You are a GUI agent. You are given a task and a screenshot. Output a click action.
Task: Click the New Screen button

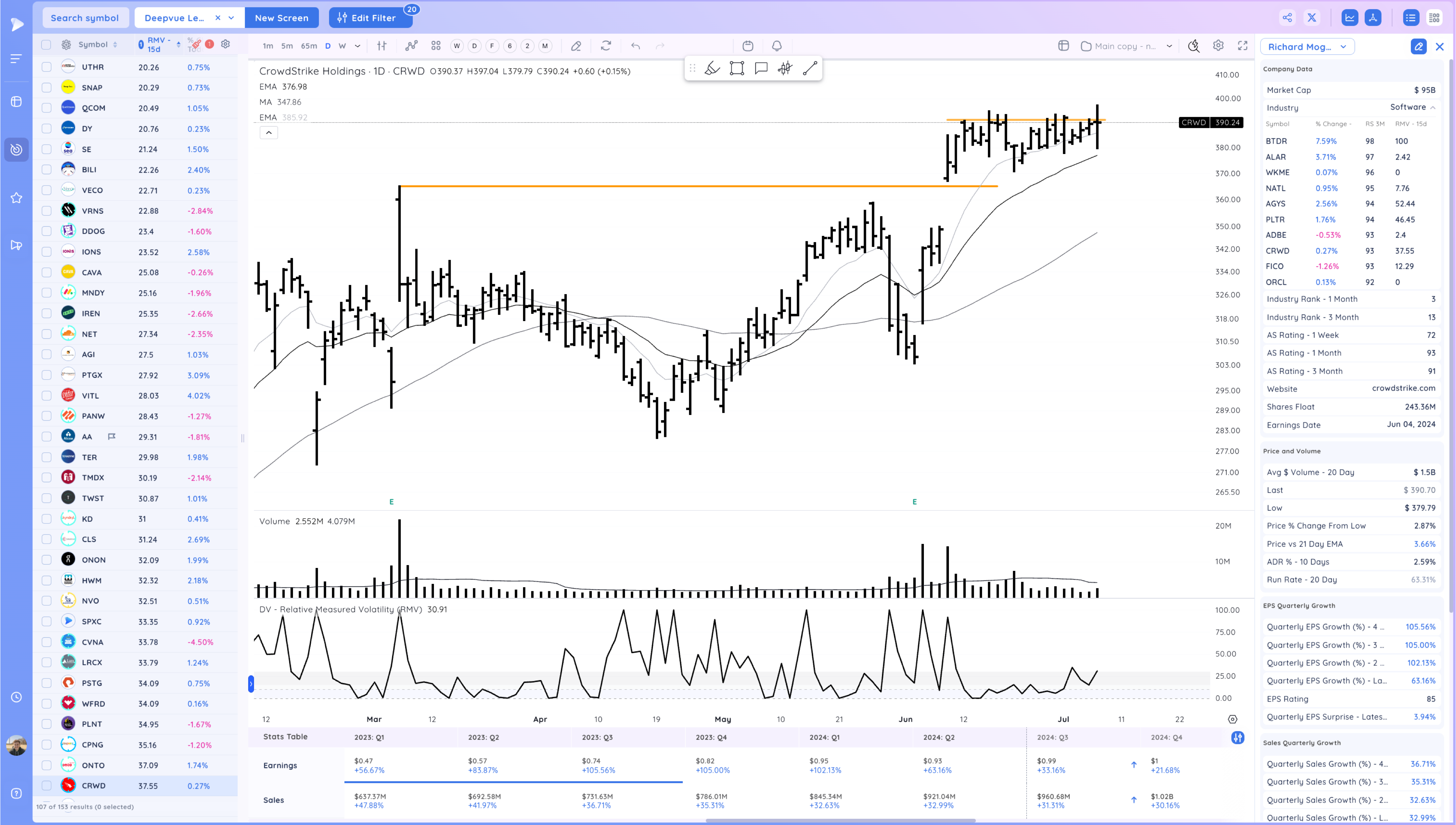tap(281, 17)
